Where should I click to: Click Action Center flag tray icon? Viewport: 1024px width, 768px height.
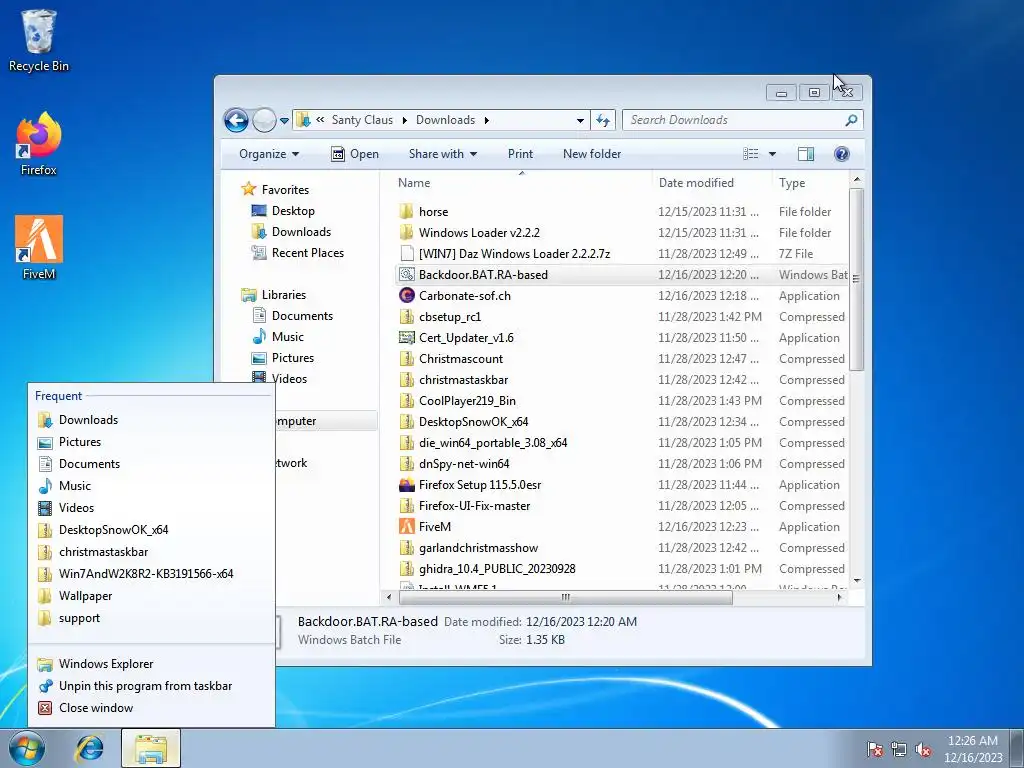874,749
